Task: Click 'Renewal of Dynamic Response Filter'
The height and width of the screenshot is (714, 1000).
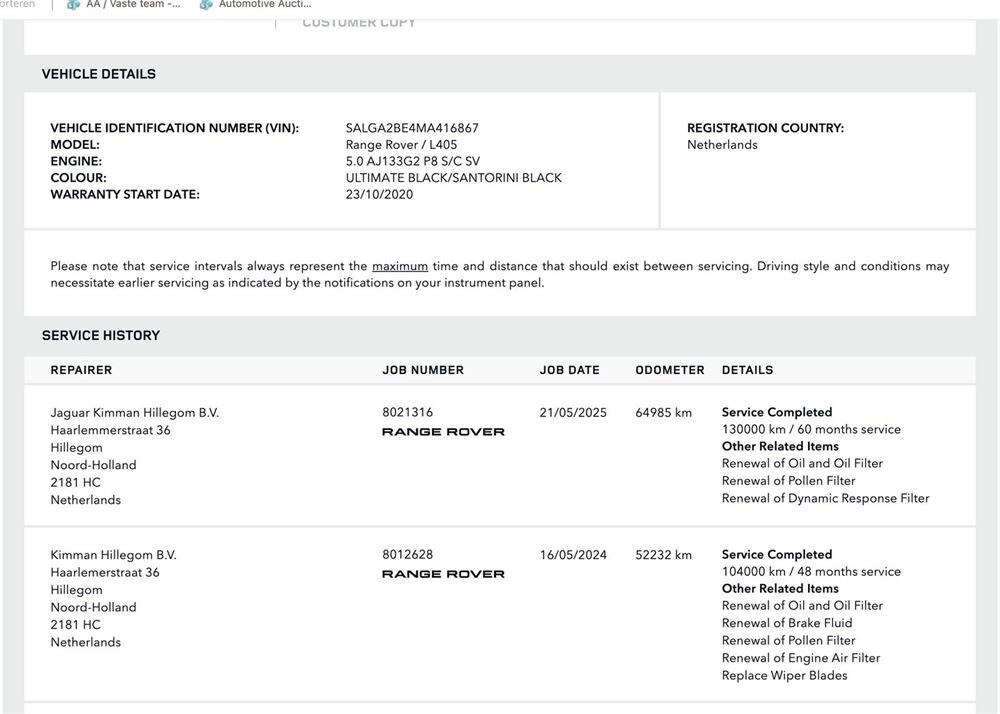Action: [825, 499]
